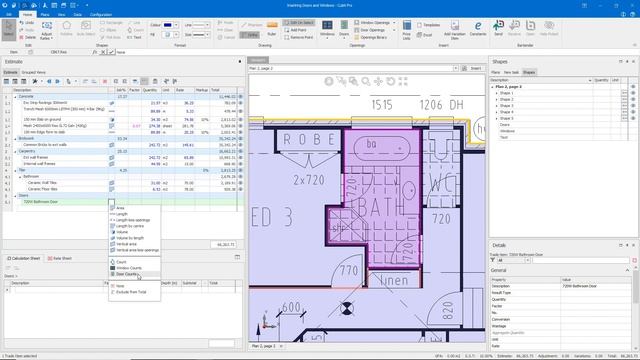Image resolution: width=640 pixels, height=360 pixels.
Task: Select the Text shape tool
Action: 134,37
